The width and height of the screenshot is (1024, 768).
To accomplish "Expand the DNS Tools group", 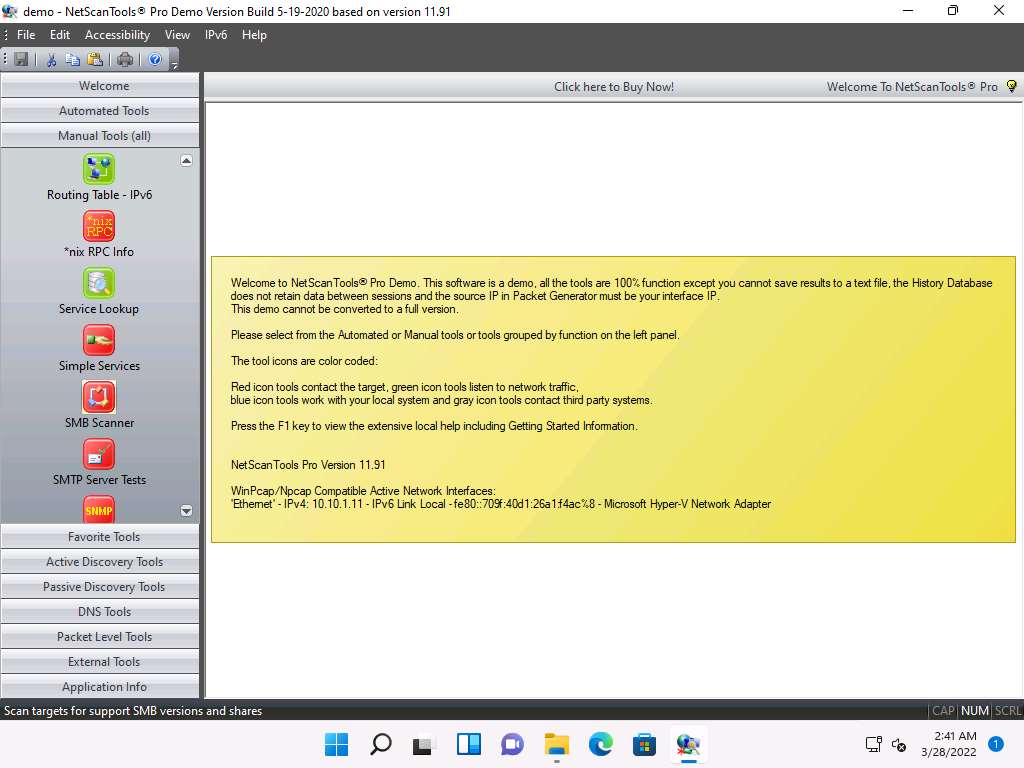I will point(104,612).
